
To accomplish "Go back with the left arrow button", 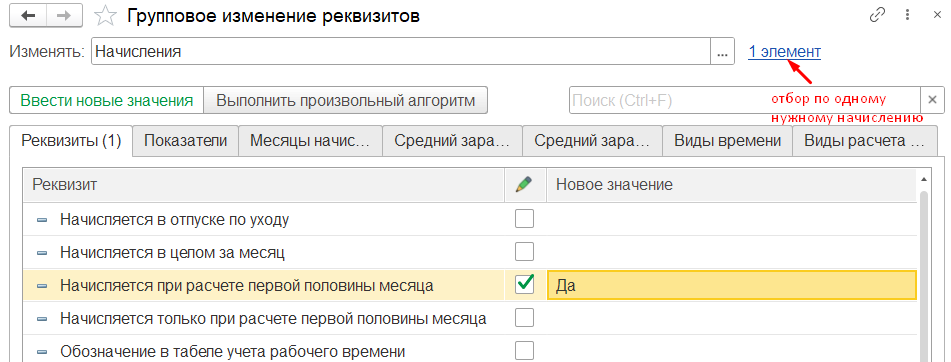I will tap(28, 16).
